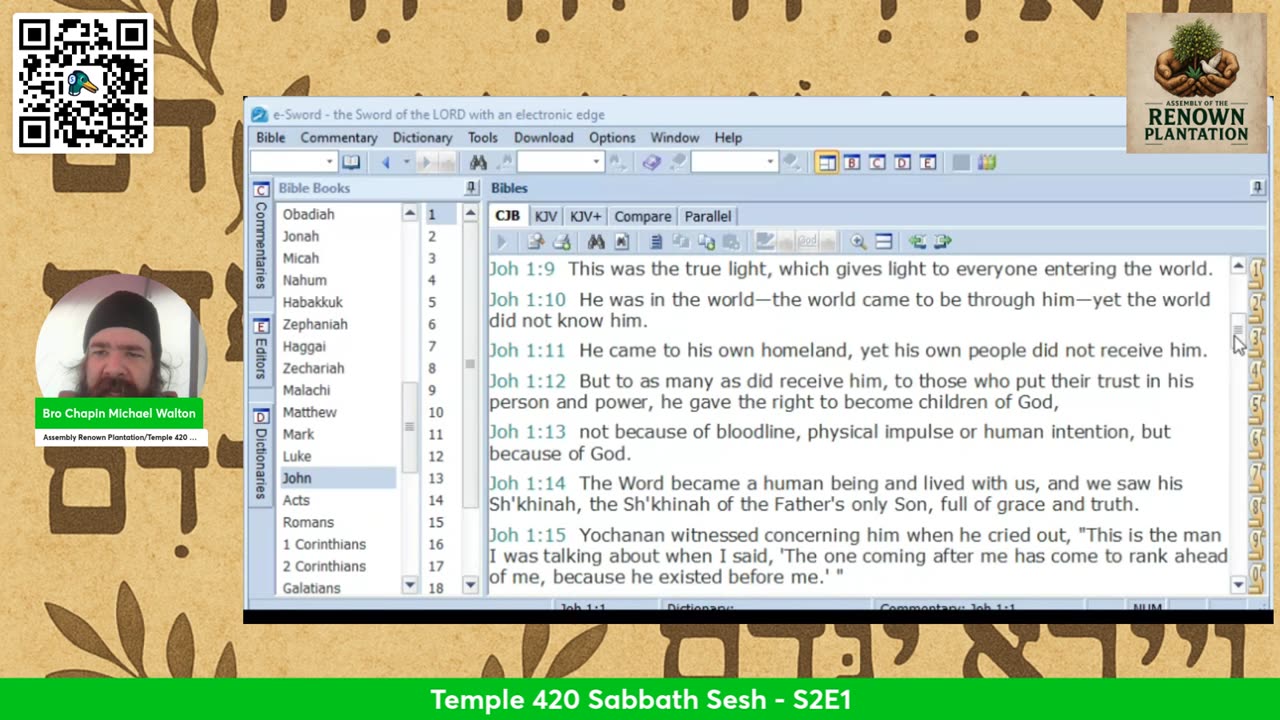Search Bible with Bibles panel binoculars
Image resolution: width=1280 pixels, height=720 pixels.
tap(596, 241)
